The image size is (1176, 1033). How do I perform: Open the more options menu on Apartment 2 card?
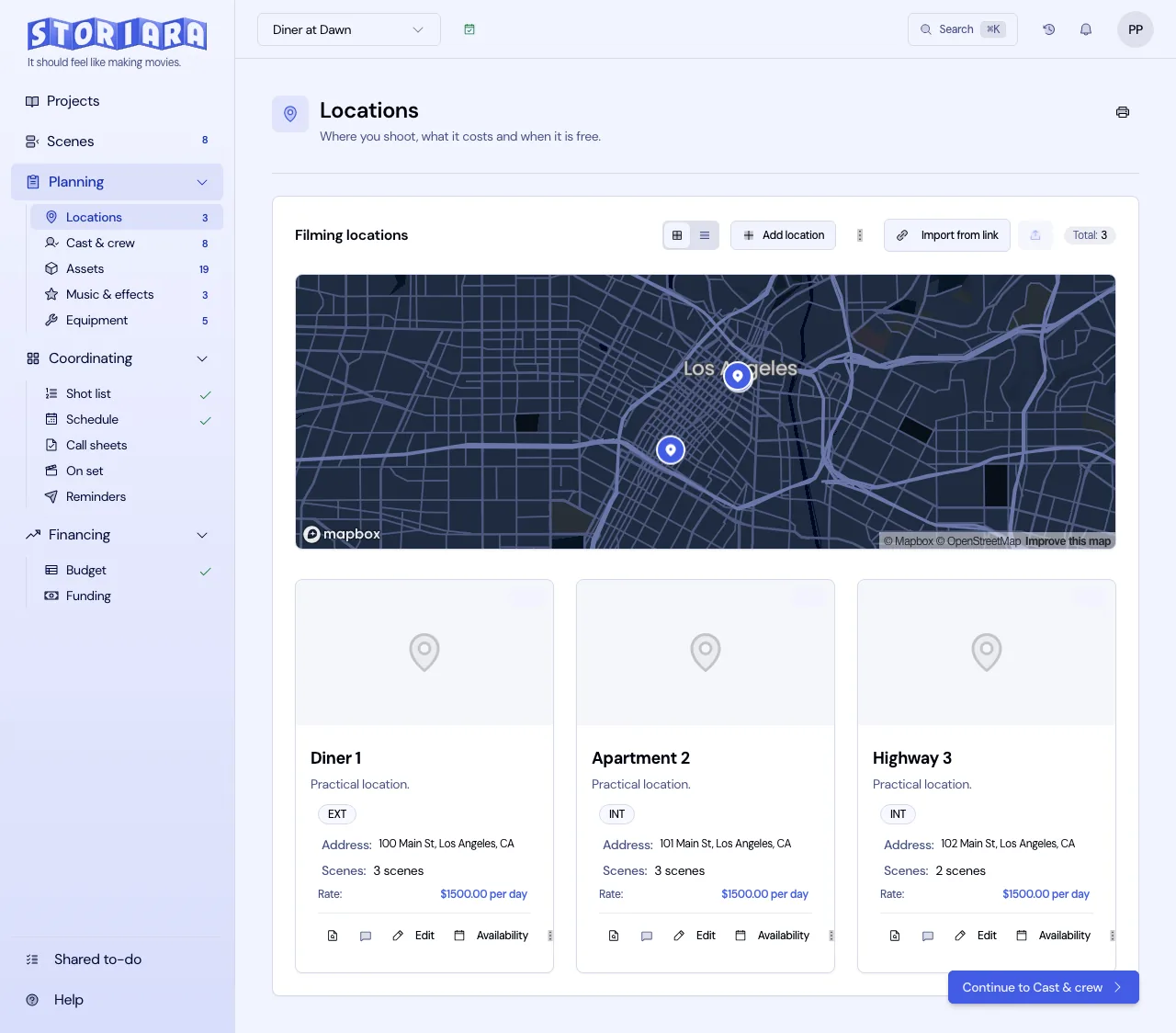831,936
